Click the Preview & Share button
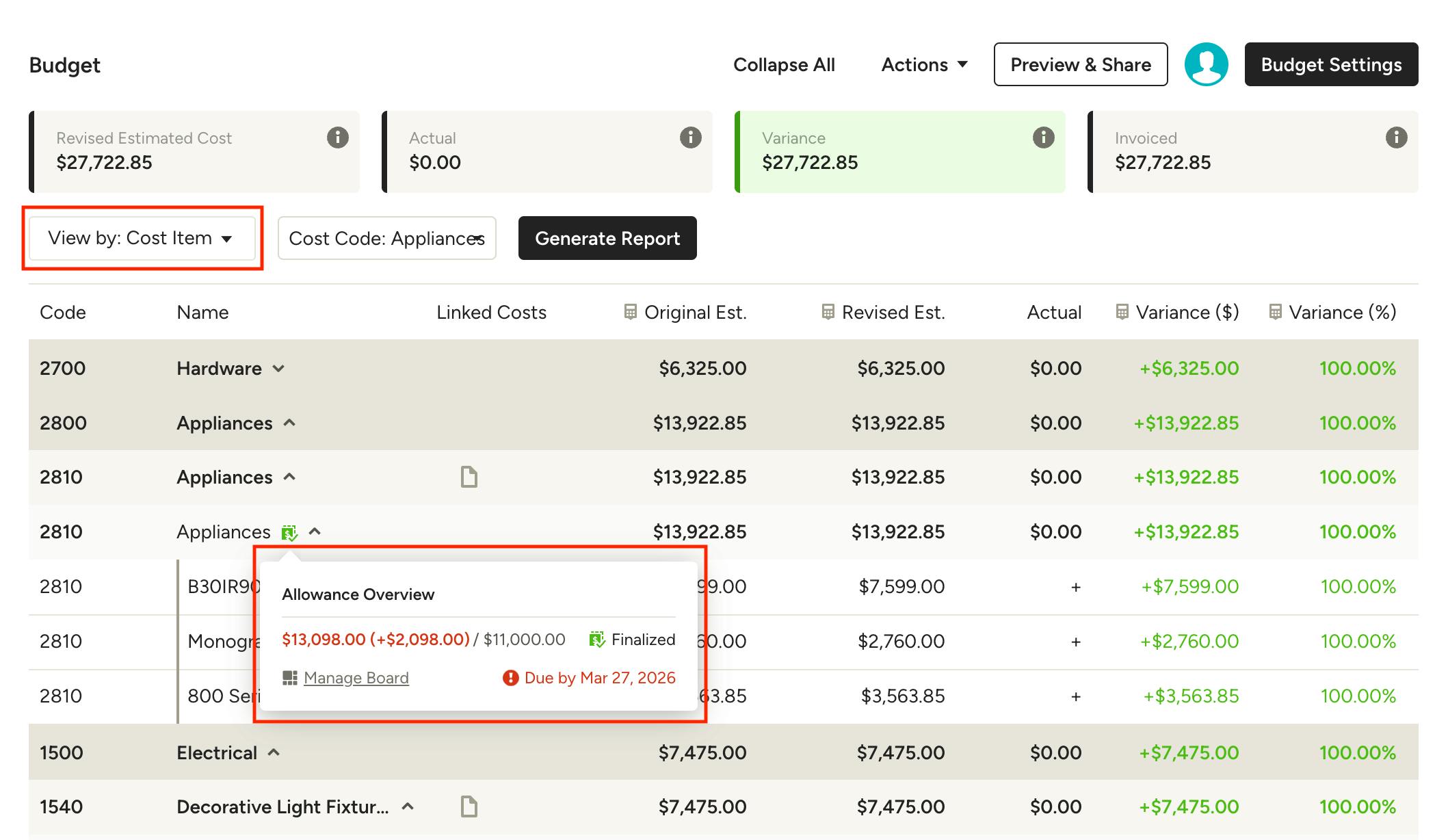 pyautogui.click(x=1081, y=64)
